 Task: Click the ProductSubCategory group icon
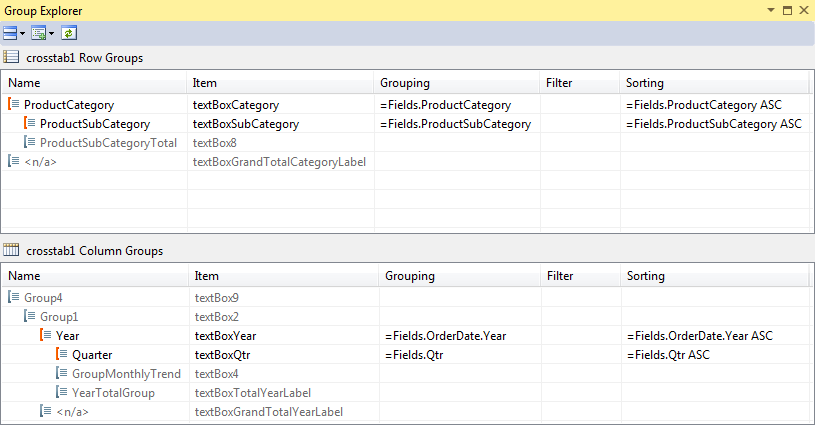tap(30, 124)
